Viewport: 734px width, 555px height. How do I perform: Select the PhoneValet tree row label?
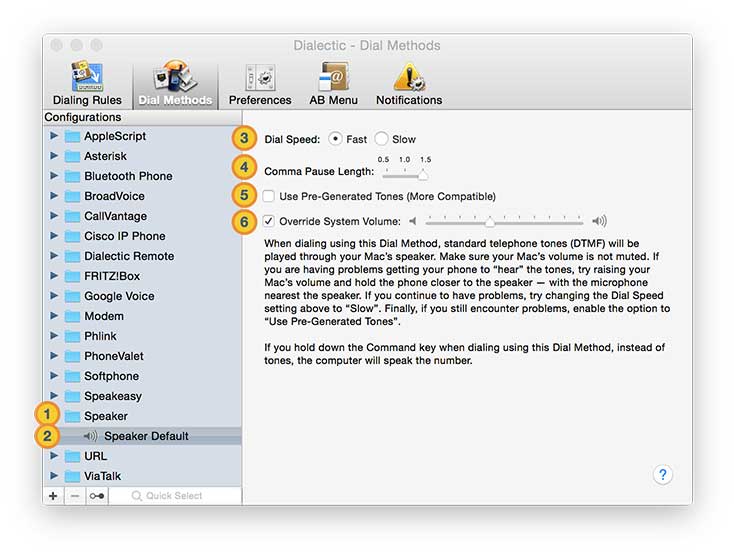click(x=114, y=357)
